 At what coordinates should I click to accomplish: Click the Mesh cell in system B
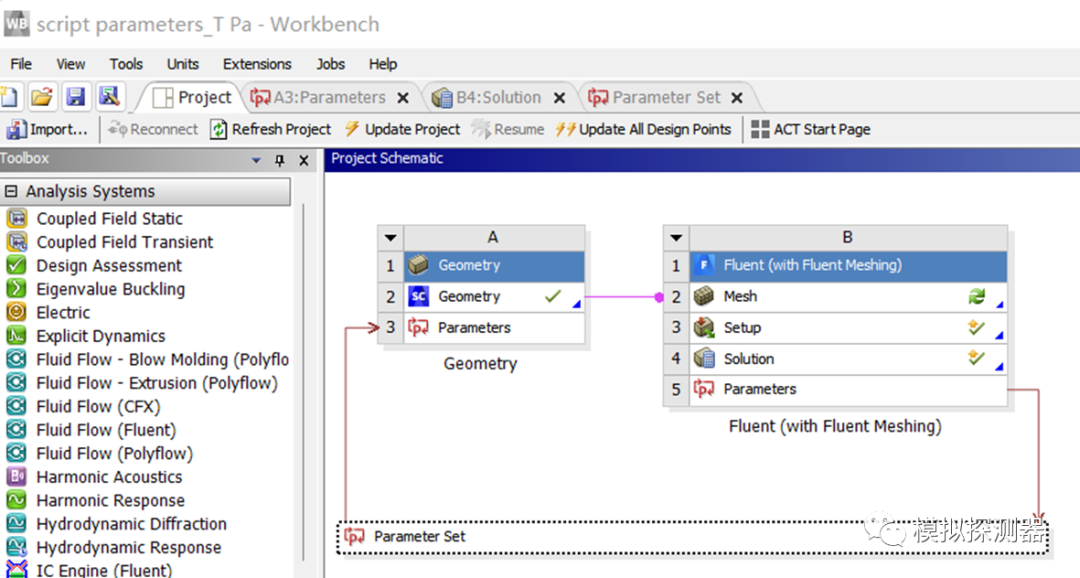[848, 296]
